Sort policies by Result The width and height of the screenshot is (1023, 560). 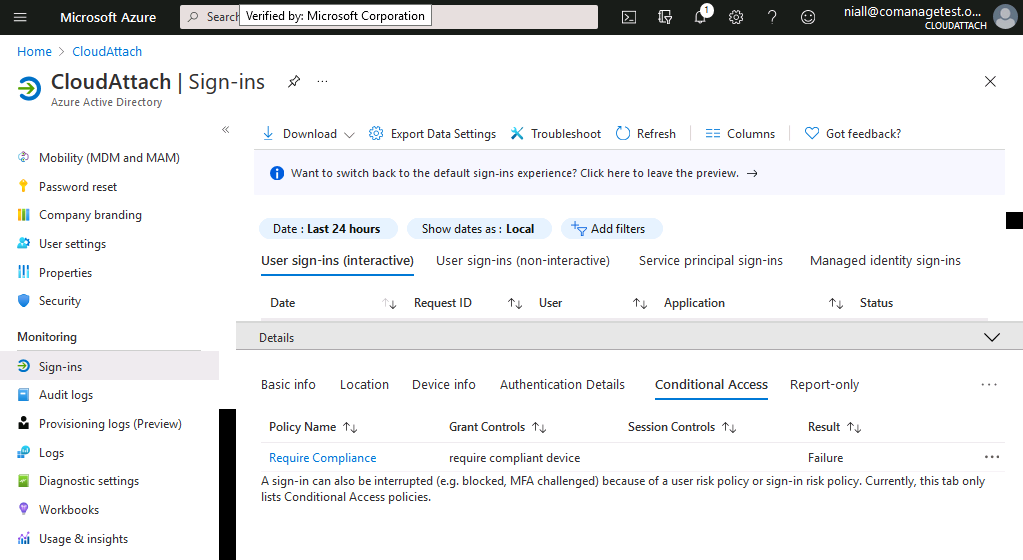point(834,427)
